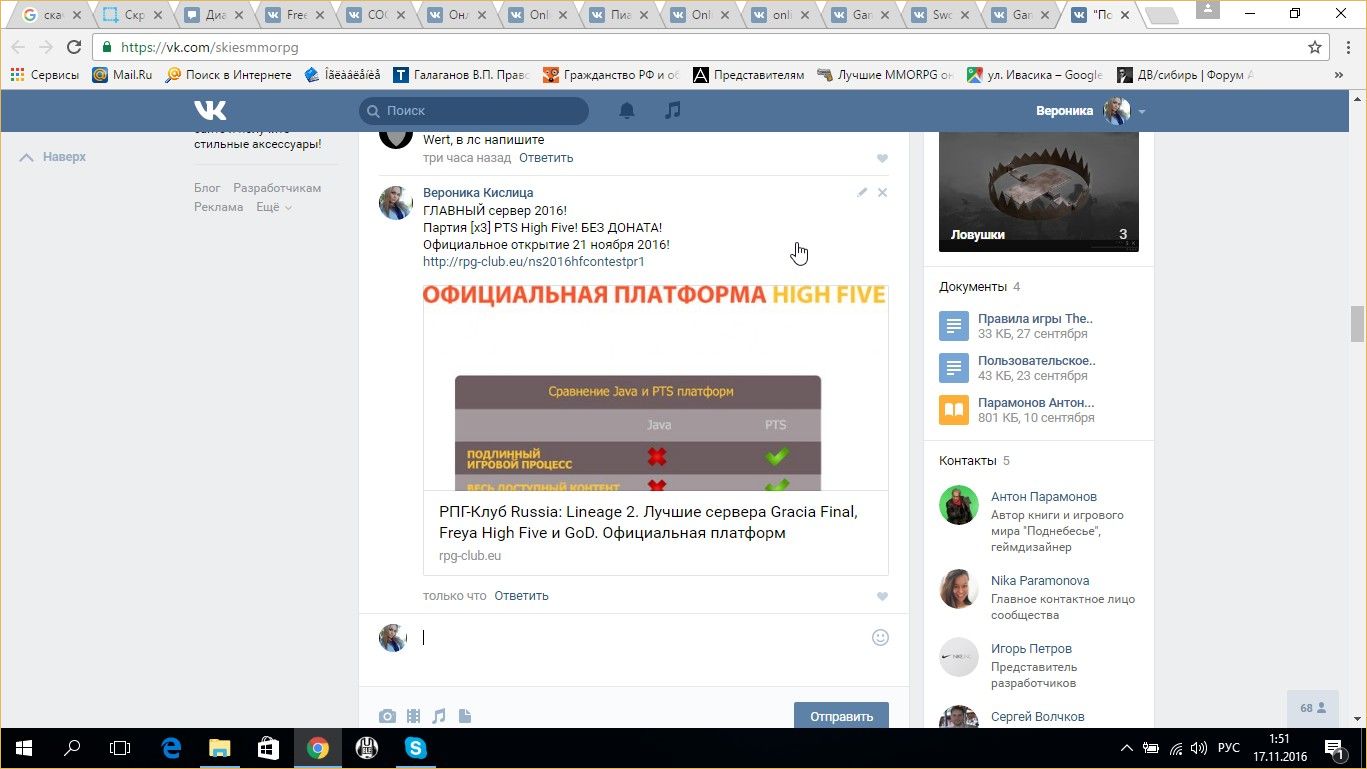This screenshot has width=1367, height=769.
Task: Open a new browser tab
Action: 1161,16
